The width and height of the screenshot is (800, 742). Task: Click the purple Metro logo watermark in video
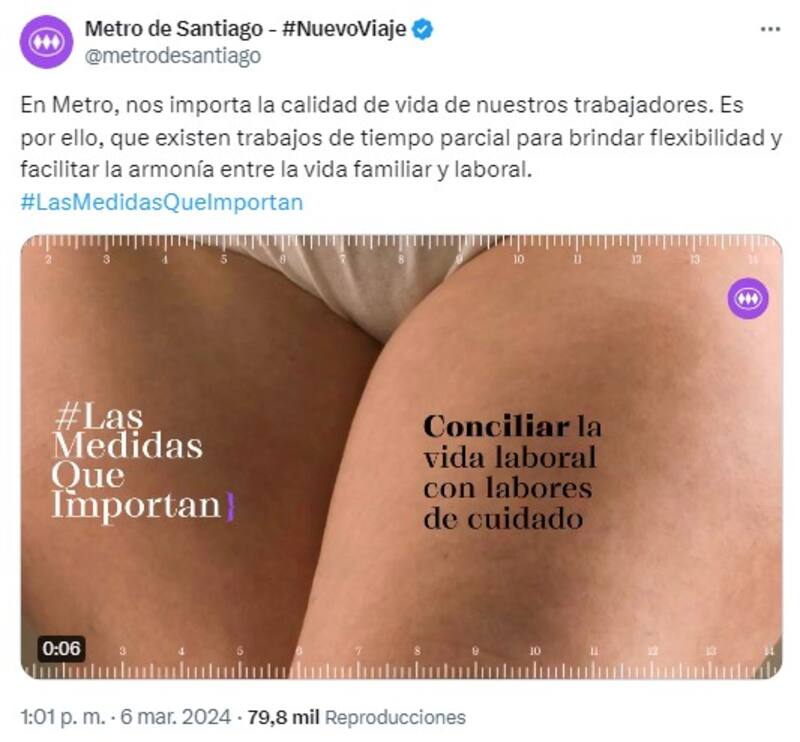click(x=748, y=298)
